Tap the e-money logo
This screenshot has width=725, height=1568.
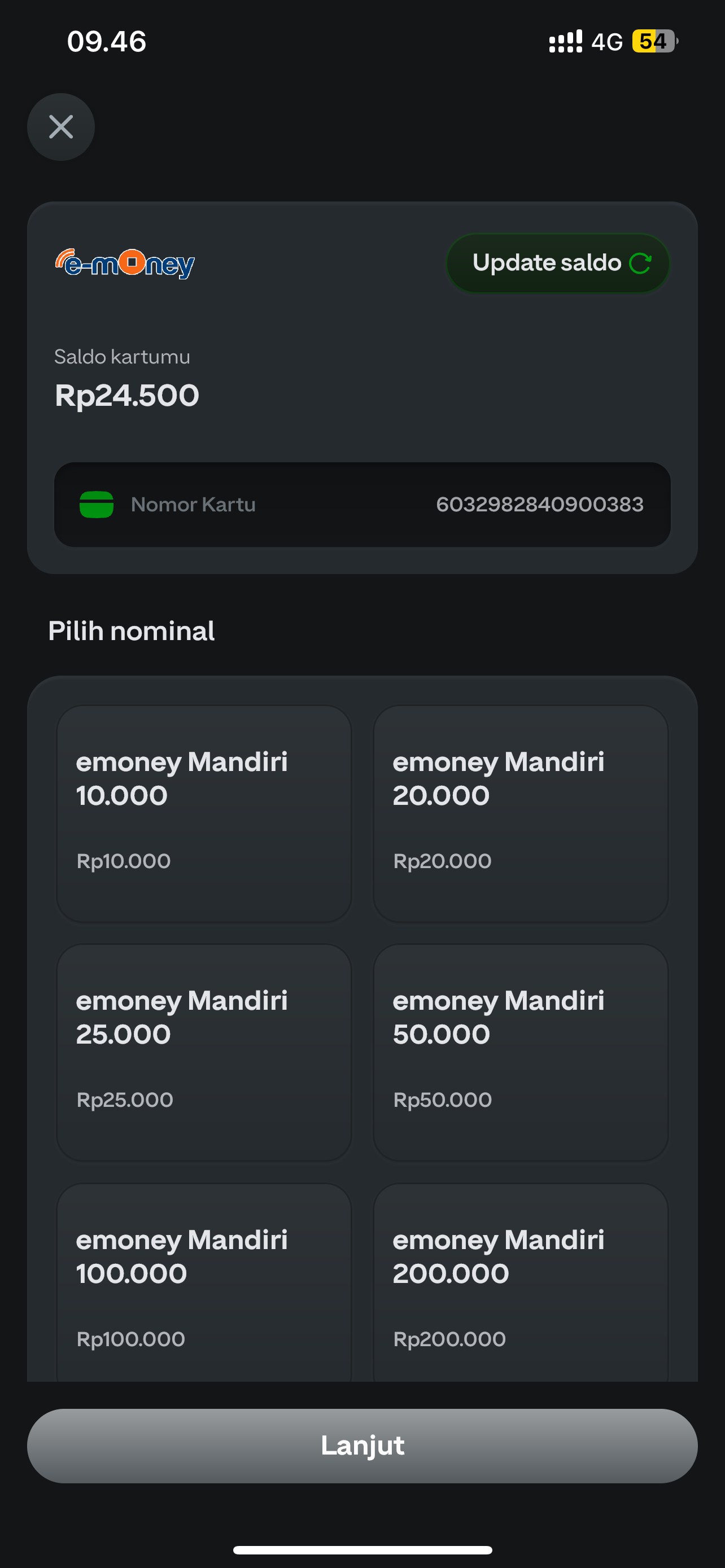[125, 264]
